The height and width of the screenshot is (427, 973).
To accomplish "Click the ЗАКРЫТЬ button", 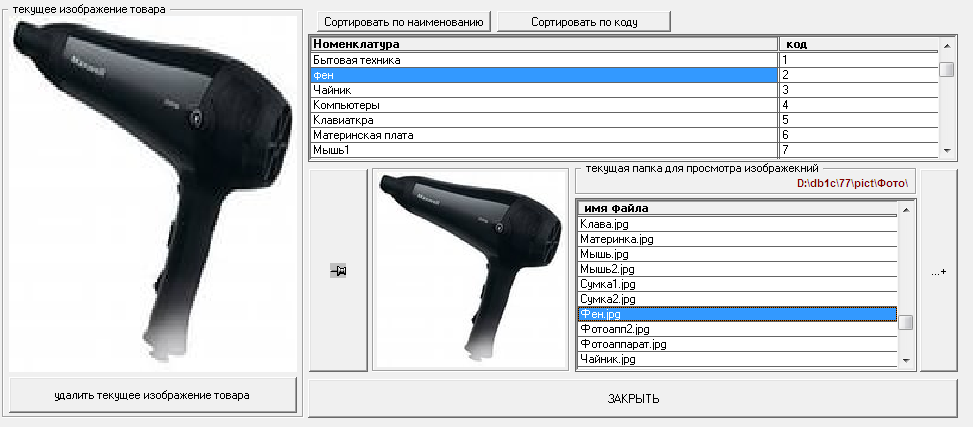I will point(633,398).
